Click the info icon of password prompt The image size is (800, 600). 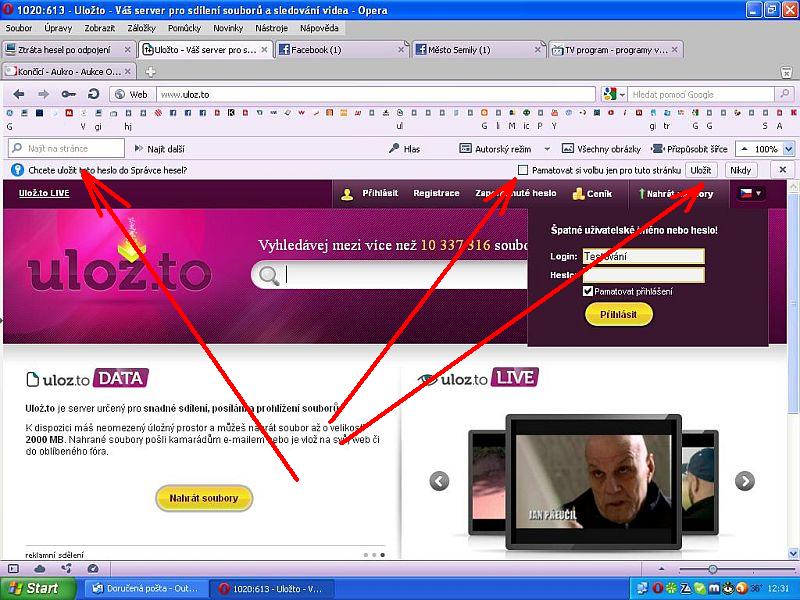point(17,170)
